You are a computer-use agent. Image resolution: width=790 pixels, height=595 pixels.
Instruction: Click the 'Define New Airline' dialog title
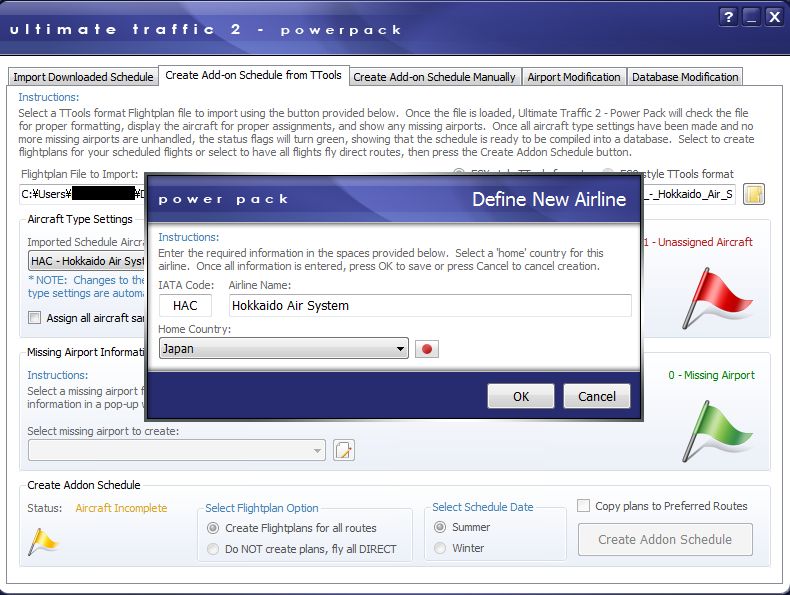pyautogui.click(x=549, y=200)
